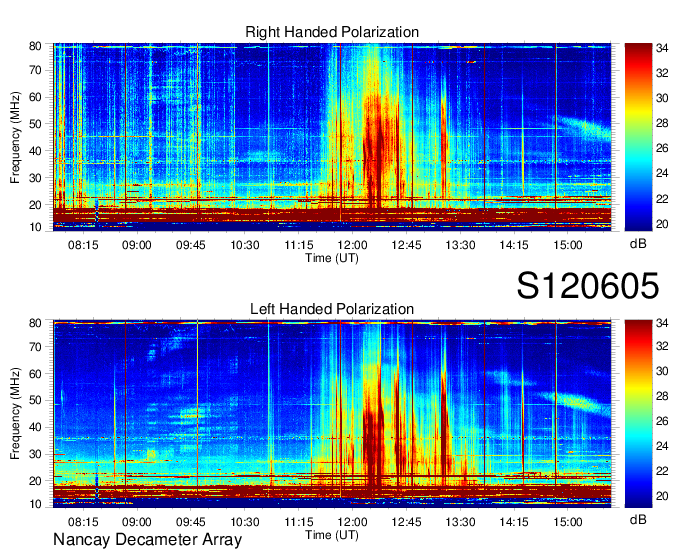The height and width of the screenshot is (552, 680).
Task: Click 20 MHz tick on Right Handed plot
Action: (x=35, y=205)
